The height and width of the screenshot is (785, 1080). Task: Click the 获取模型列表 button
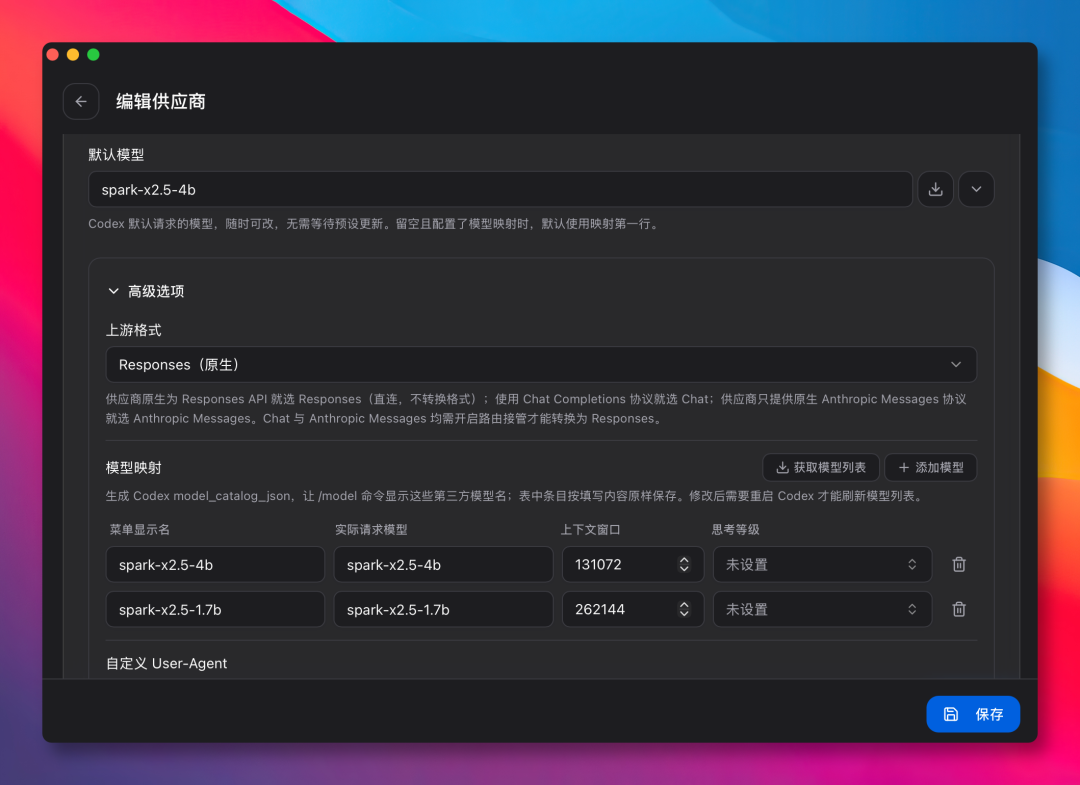(x=820, y=468)
